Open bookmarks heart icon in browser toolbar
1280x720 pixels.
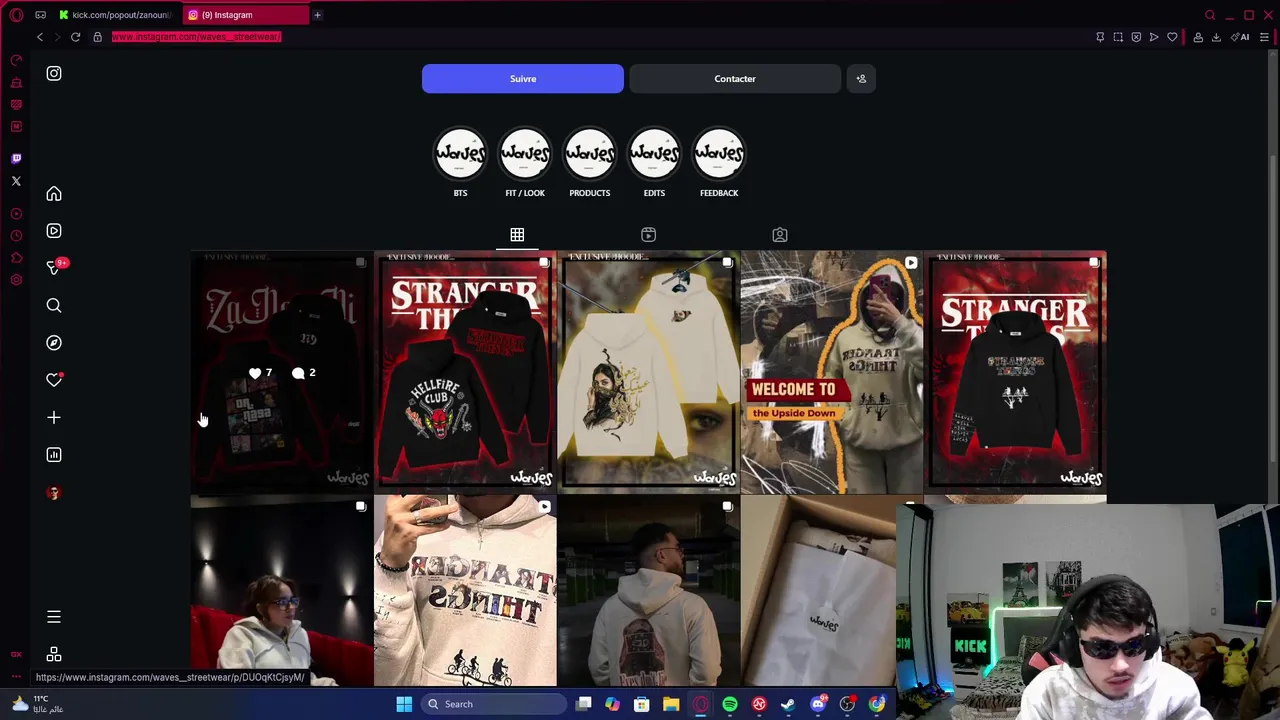[1172, 37]
